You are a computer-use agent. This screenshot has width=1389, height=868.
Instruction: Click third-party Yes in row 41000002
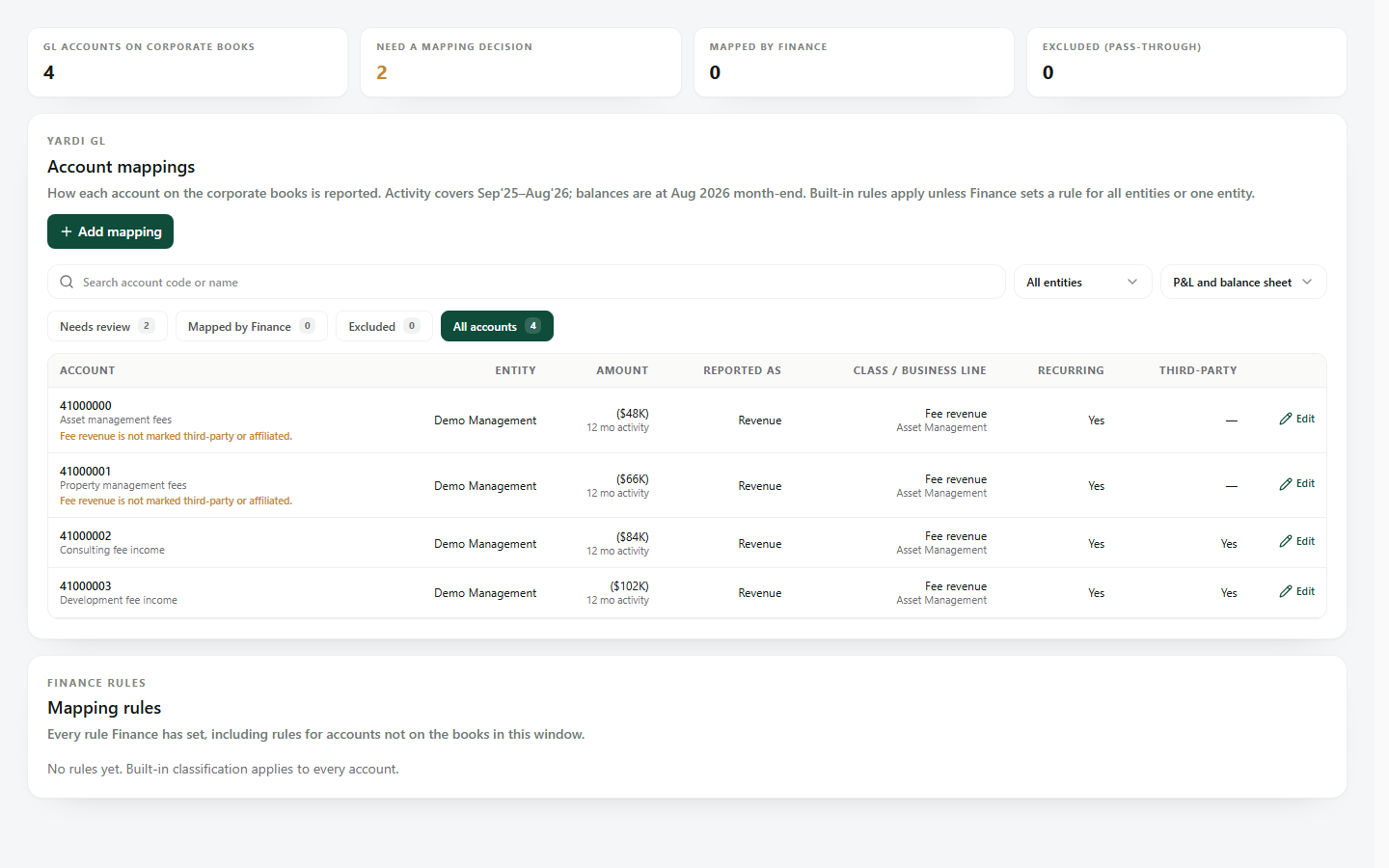tap(1229, 544)
